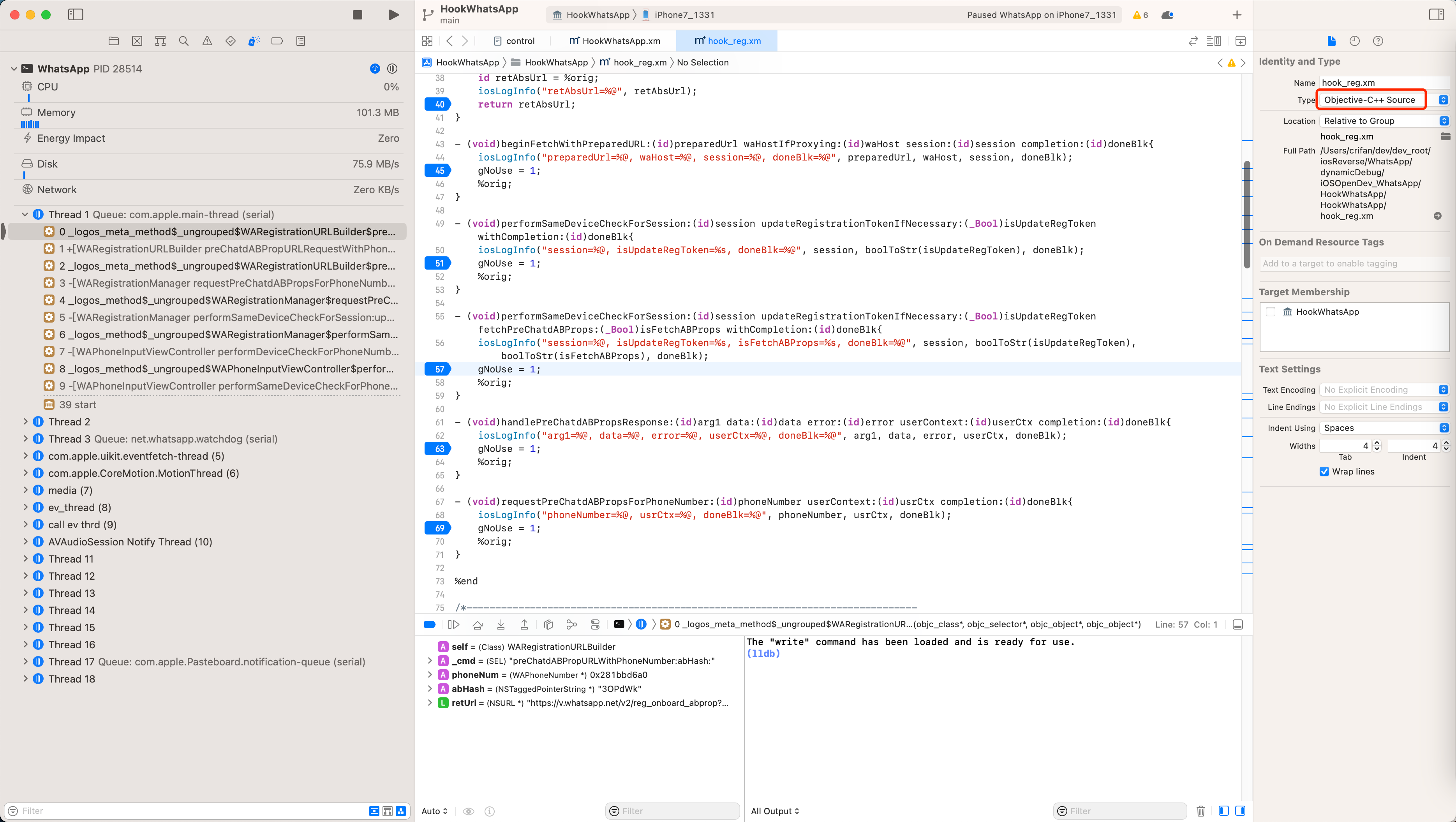This screenshot has height=822, width=1456.
Task: Clear the console with trash
Action: (1200, 811)
